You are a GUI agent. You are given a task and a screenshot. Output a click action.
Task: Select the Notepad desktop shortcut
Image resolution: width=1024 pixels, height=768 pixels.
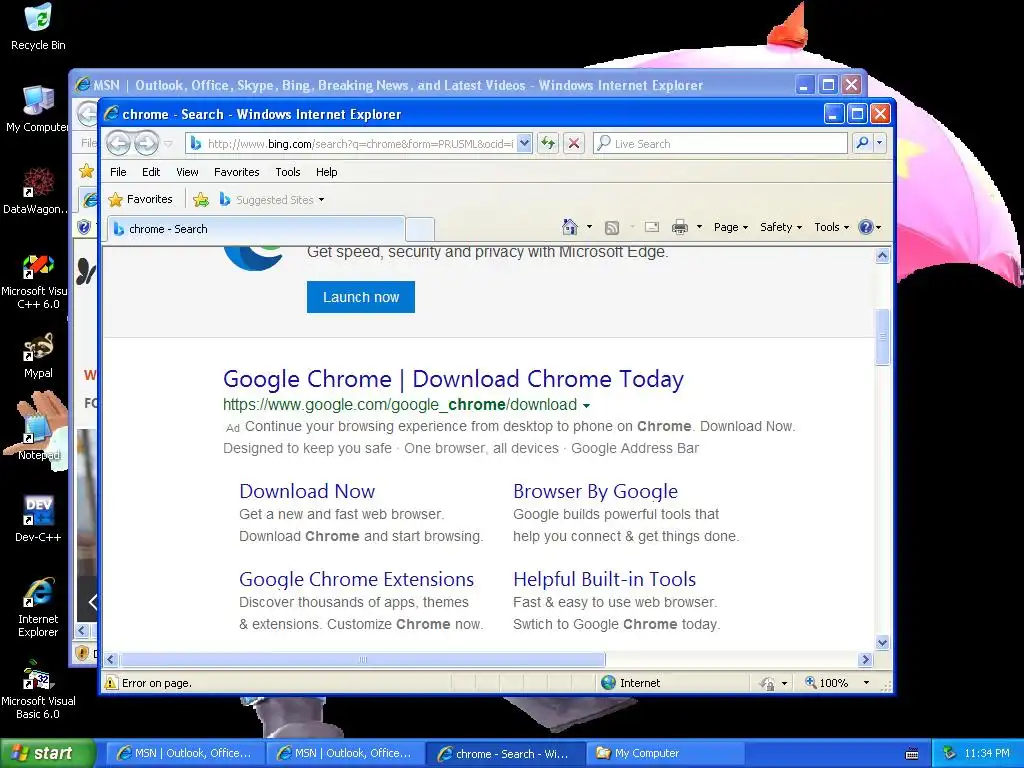pos(38,436)
